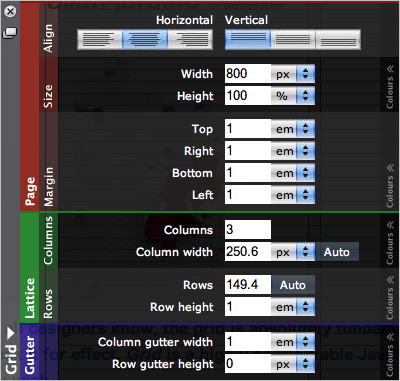Expand Colours for Rows section

click(x=390, y=298)
